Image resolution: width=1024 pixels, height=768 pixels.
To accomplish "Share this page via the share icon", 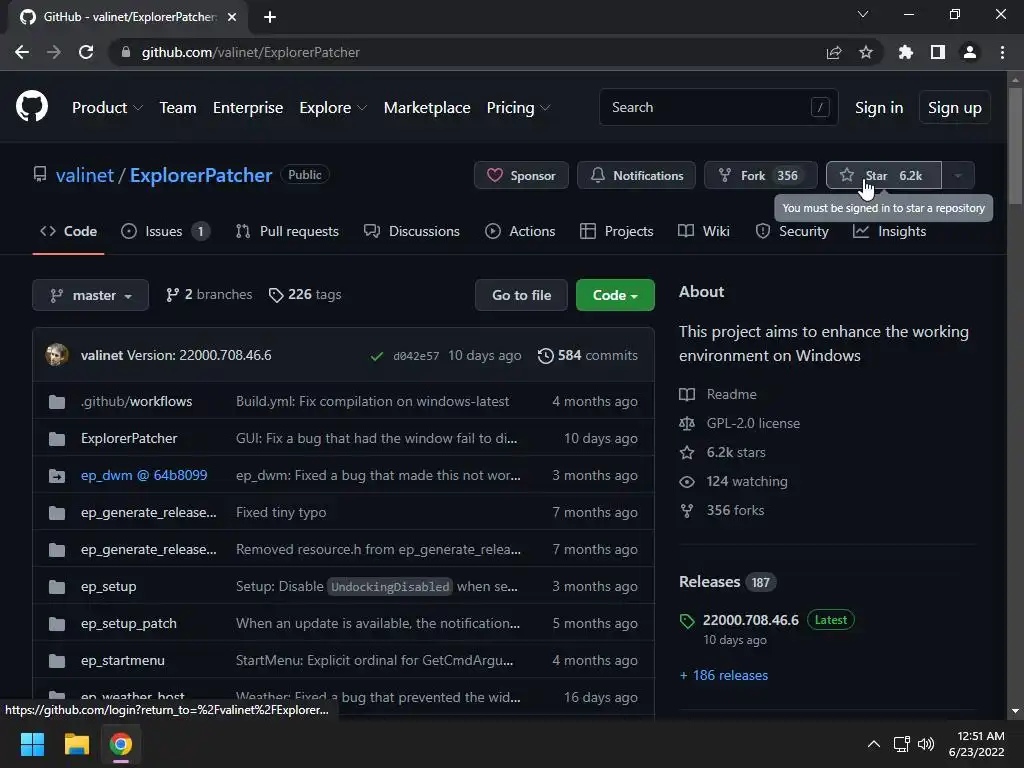I will [834, 52].
